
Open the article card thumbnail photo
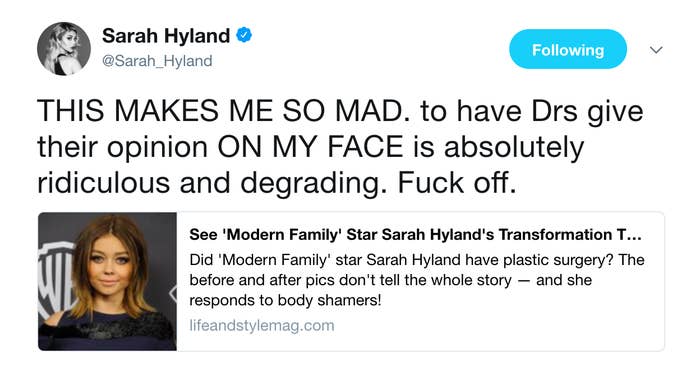[x=107, y=281]
